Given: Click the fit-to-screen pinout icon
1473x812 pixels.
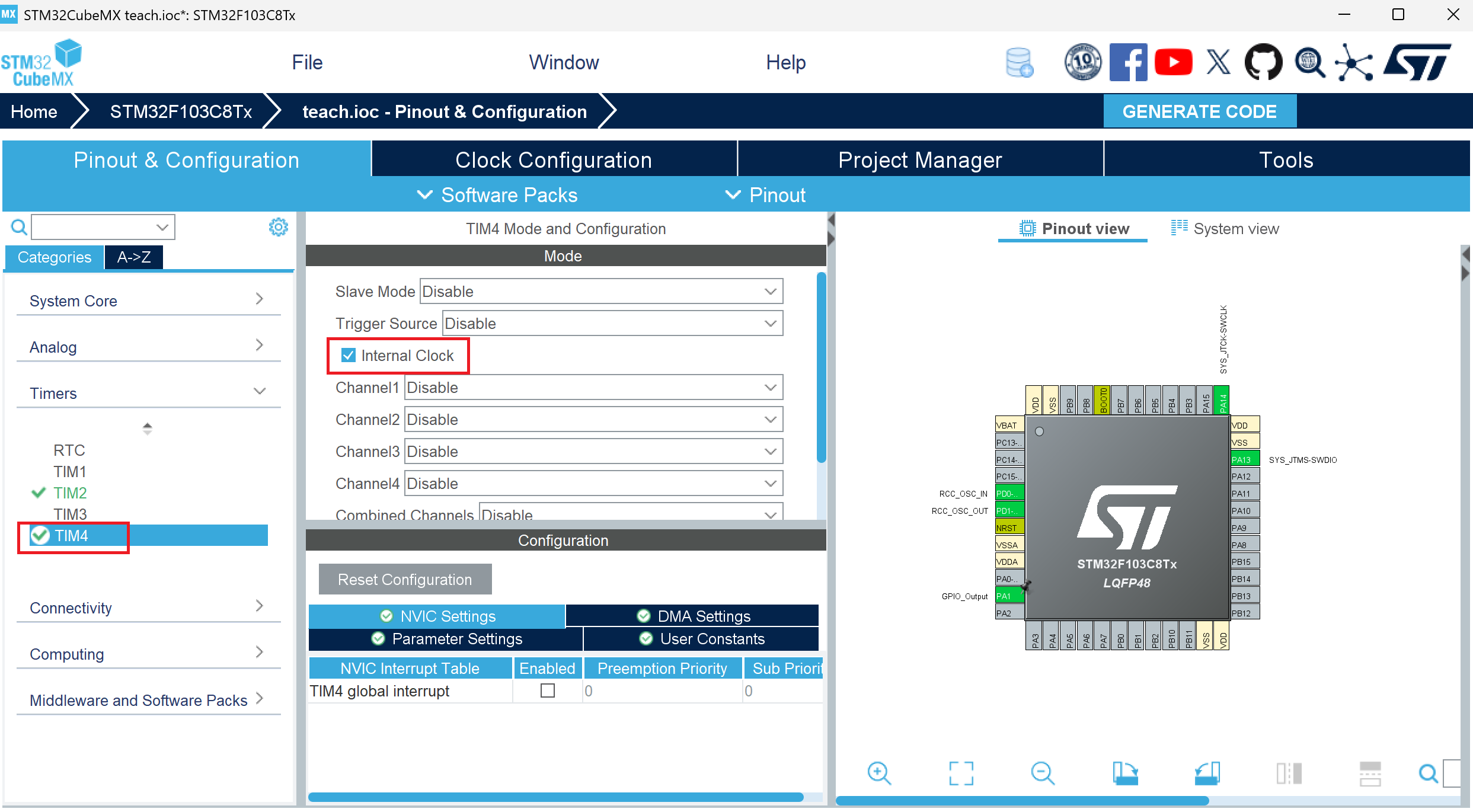Looking at the screenshot, I should pos(961,773).
